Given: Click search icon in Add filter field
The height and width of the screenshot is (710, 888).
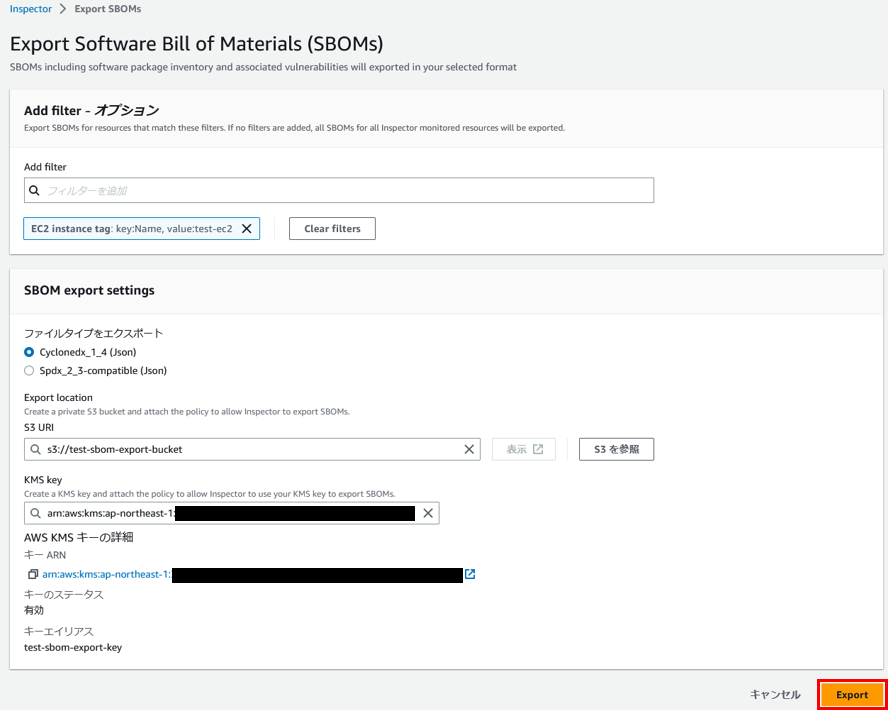Looking at the screenshot, I should [34, 191].
